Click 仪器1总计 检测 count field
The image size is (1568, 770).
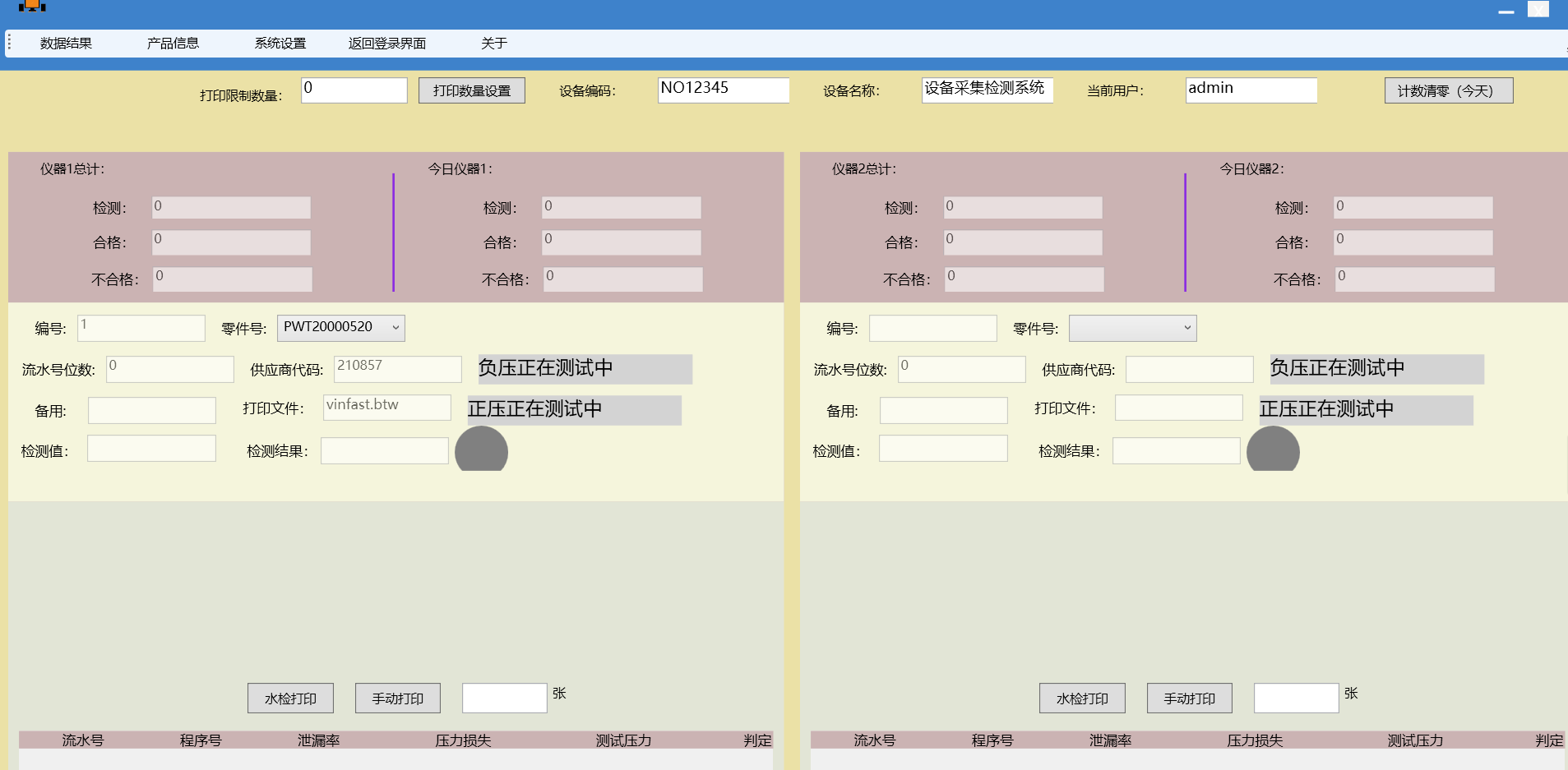tap(231, 207)
